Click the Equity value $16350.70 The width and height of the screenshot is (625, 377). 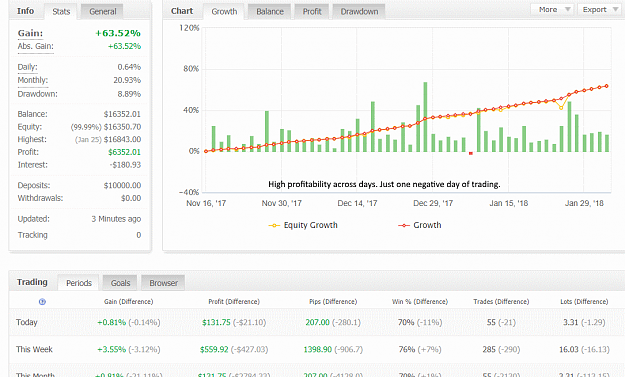point(122,127)
